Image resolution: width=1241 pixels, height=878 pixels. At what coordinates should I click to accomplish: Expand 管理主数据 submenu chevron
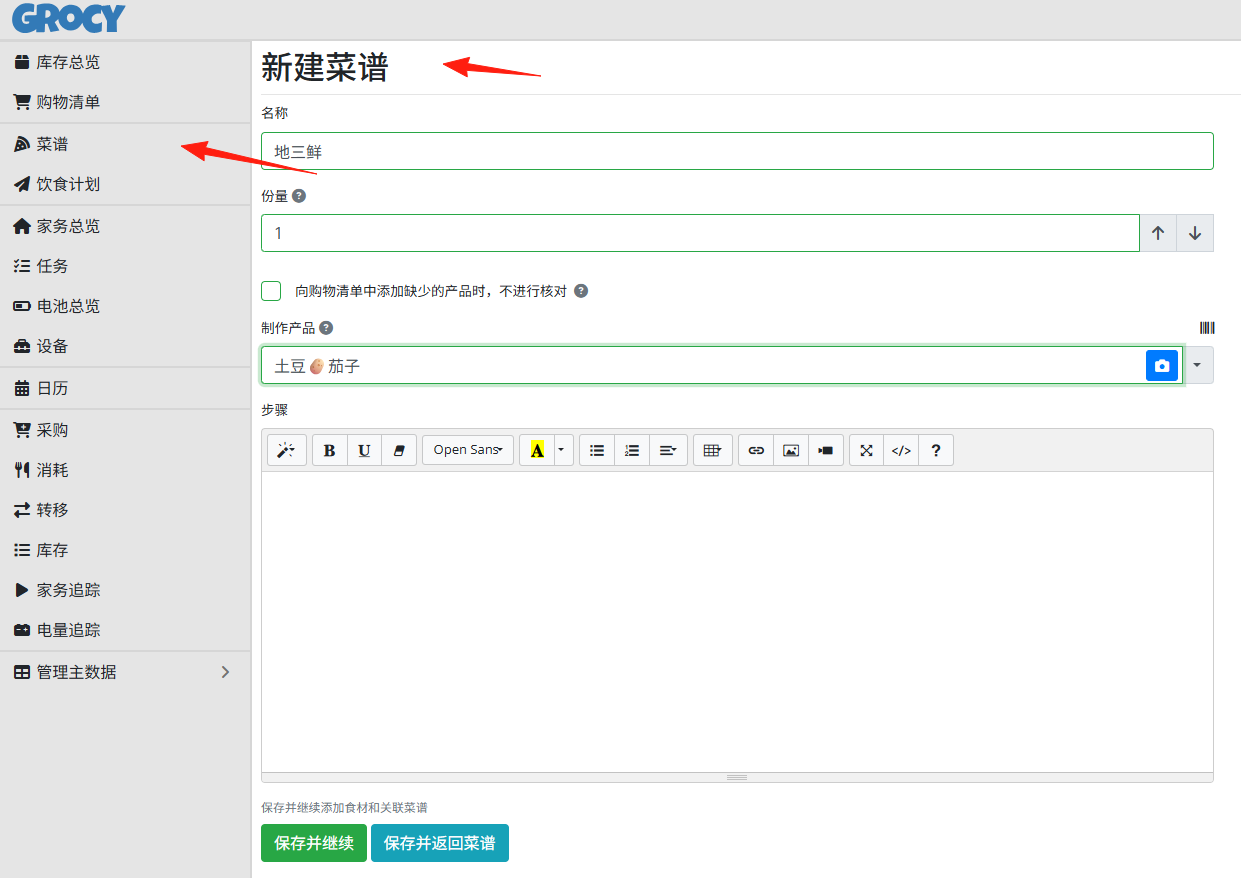tap(225, 672)
